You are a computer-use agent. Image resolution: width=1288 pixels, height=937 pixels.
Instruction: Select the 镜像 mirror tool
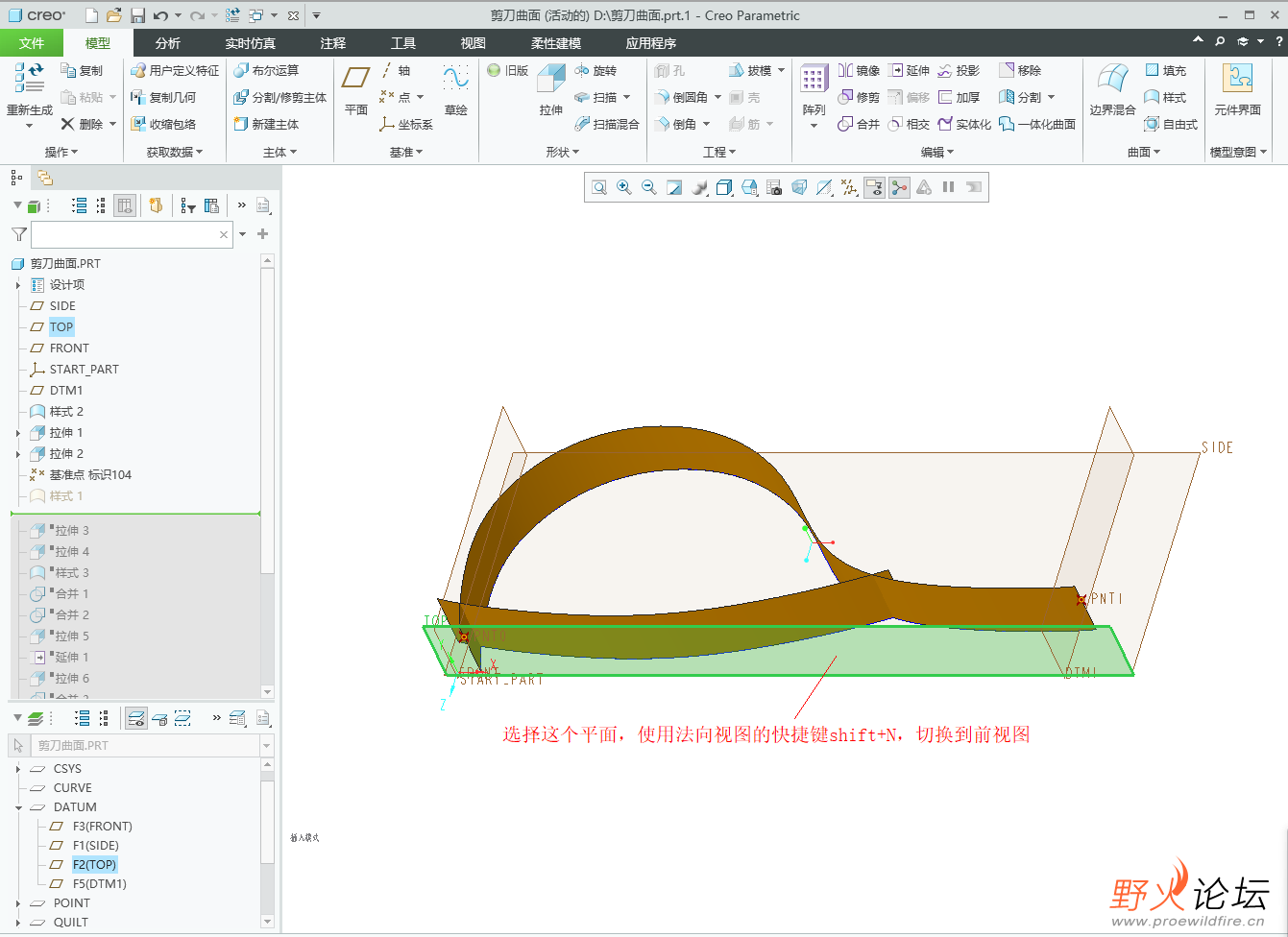(x=859, y=70)
